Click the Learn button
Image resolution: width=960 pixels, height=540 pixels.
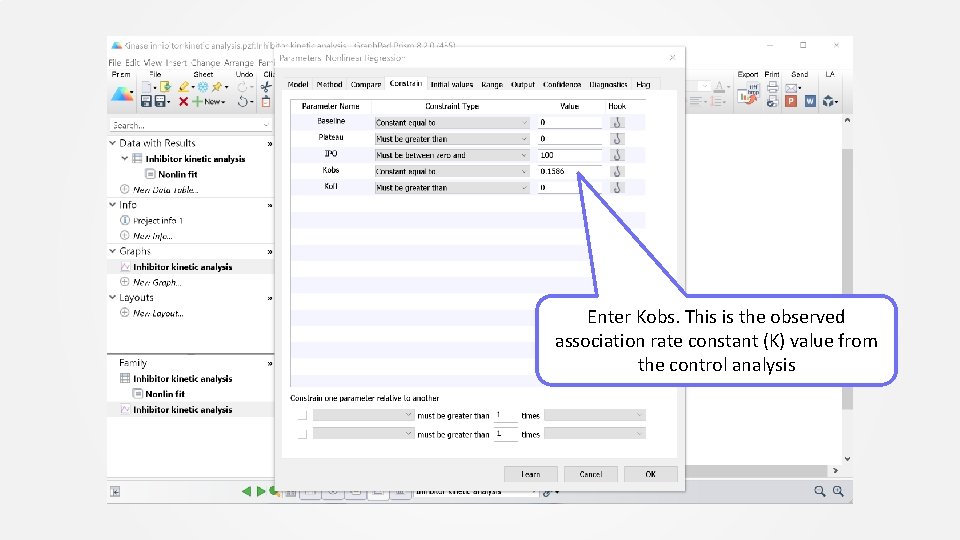tap(531, 474)
